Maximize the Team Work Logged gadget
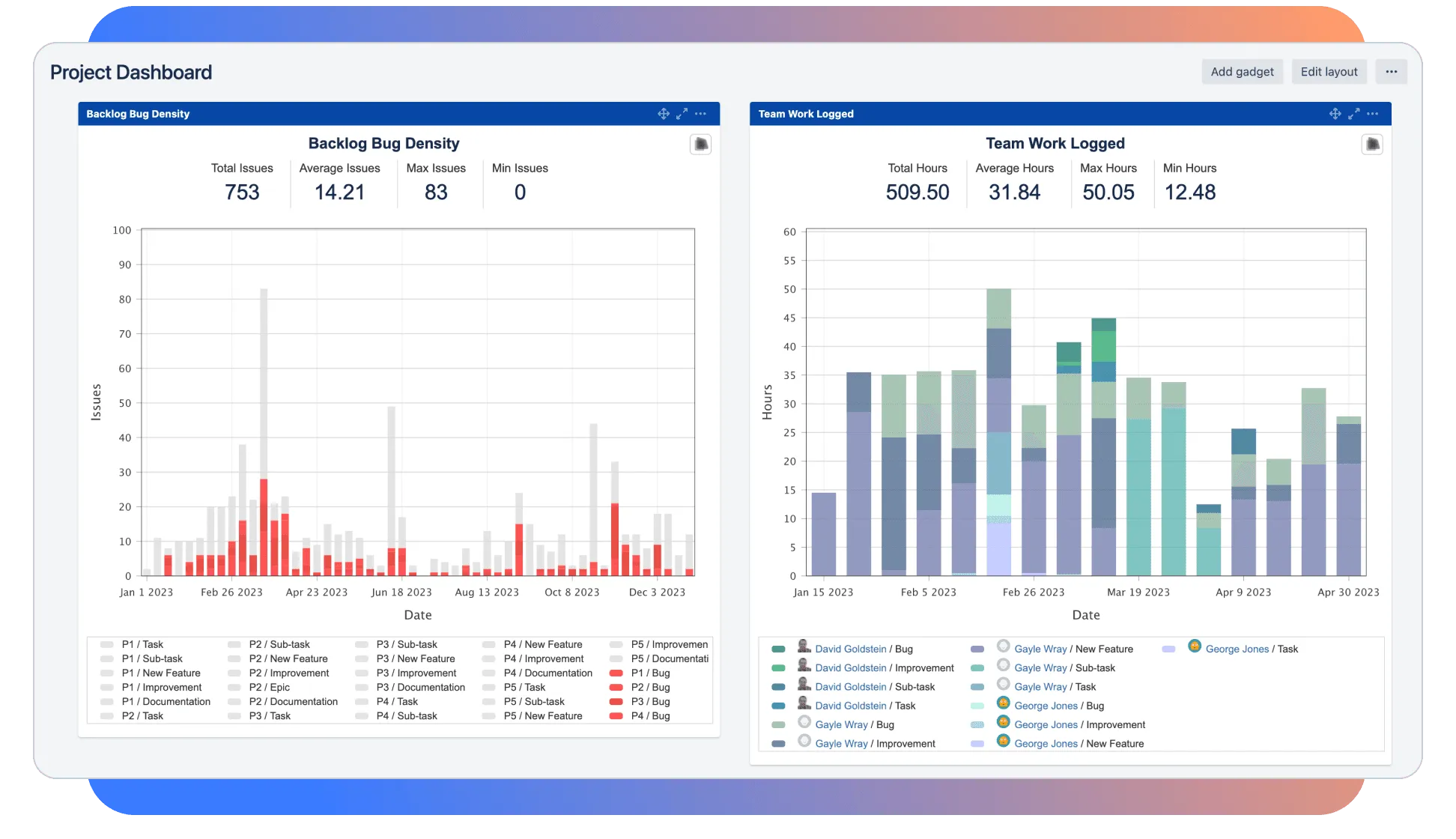The width and height of the screenshot is (1456, 839). pyautogui.click(x=1353, y=114)
